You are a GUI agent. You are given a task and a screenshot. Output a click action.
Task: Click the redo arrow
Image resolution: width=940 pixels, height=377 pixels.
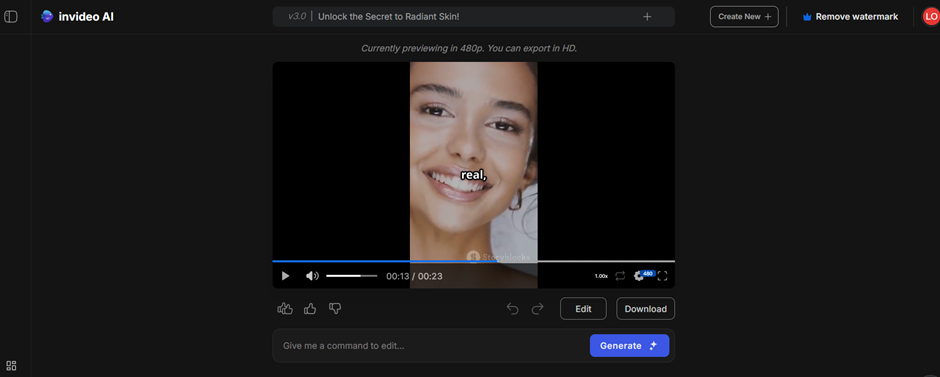pyautogui.click(x=538, y=309)
